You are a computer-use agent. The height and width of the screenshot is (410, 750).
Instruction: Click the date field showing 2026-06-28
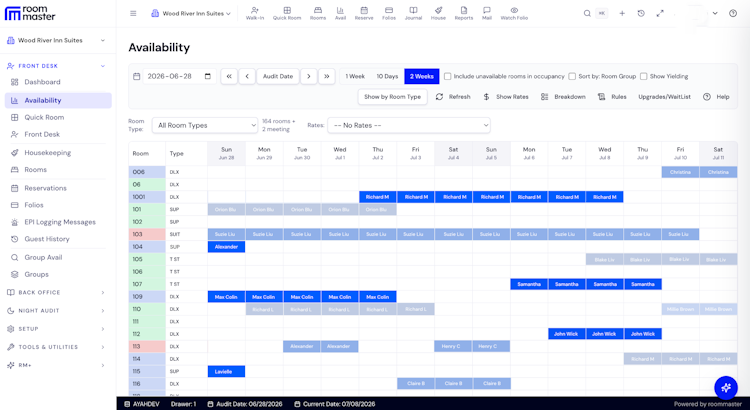coord(179,77)
